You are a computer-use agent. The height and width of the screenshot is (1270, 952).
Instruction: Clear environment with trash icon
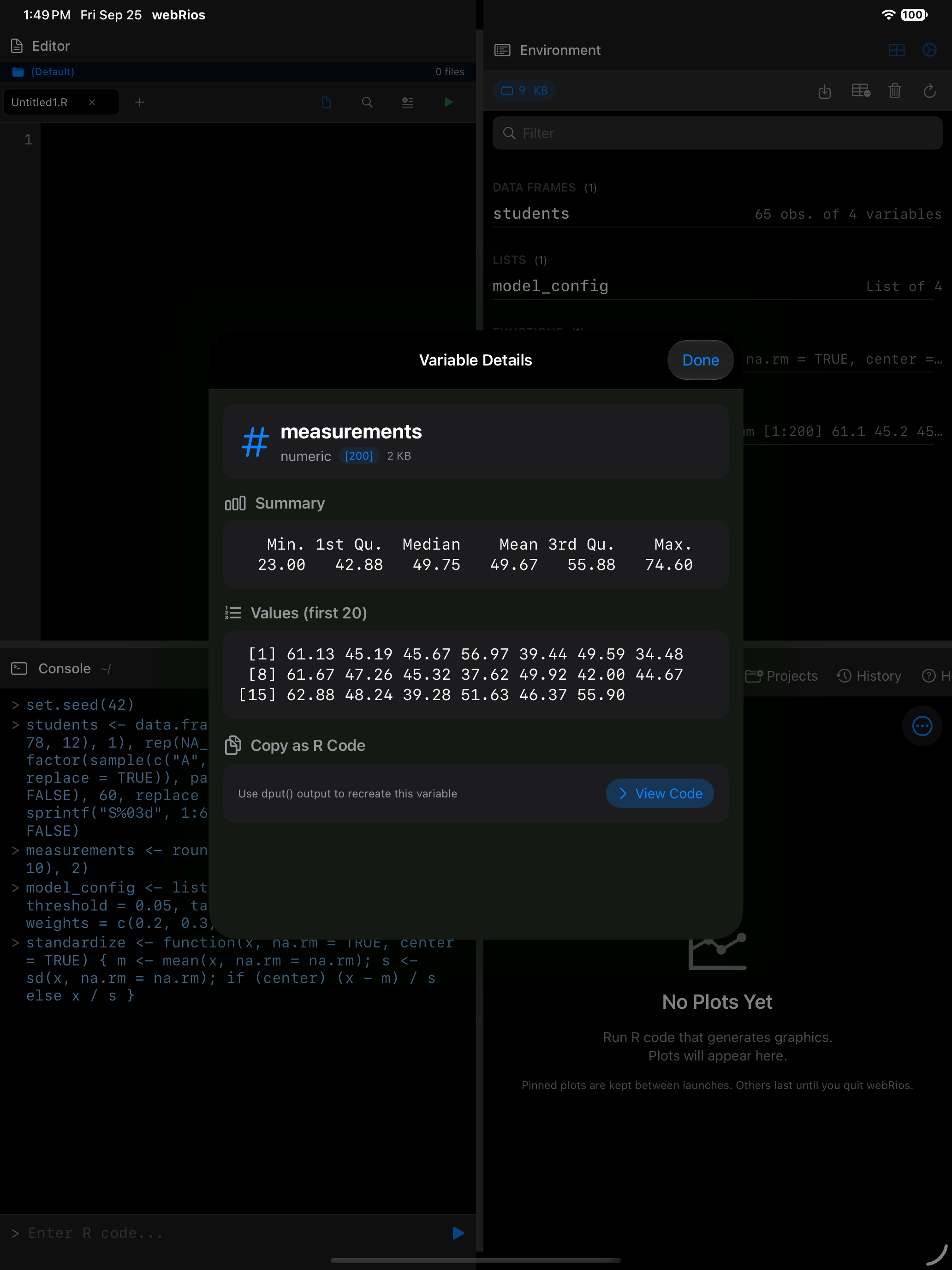895,91
